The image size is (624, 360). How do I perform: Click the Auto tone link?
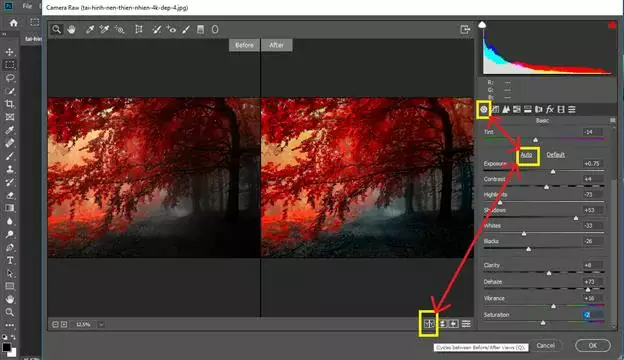pyautogui.click(x=526, y=155)
